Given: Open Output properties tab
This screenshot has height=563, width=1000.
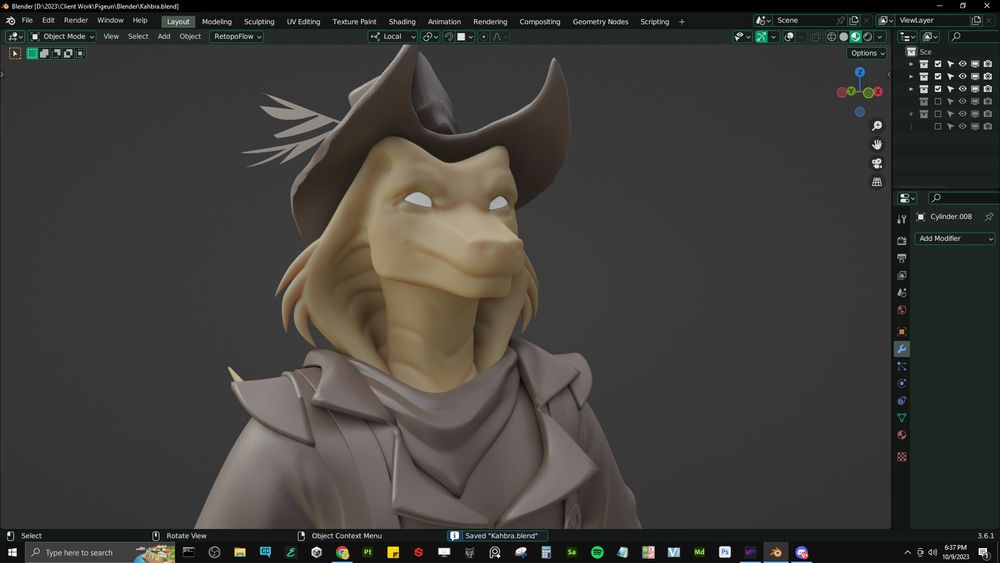Looking at the screenshot, I should 902,258.
